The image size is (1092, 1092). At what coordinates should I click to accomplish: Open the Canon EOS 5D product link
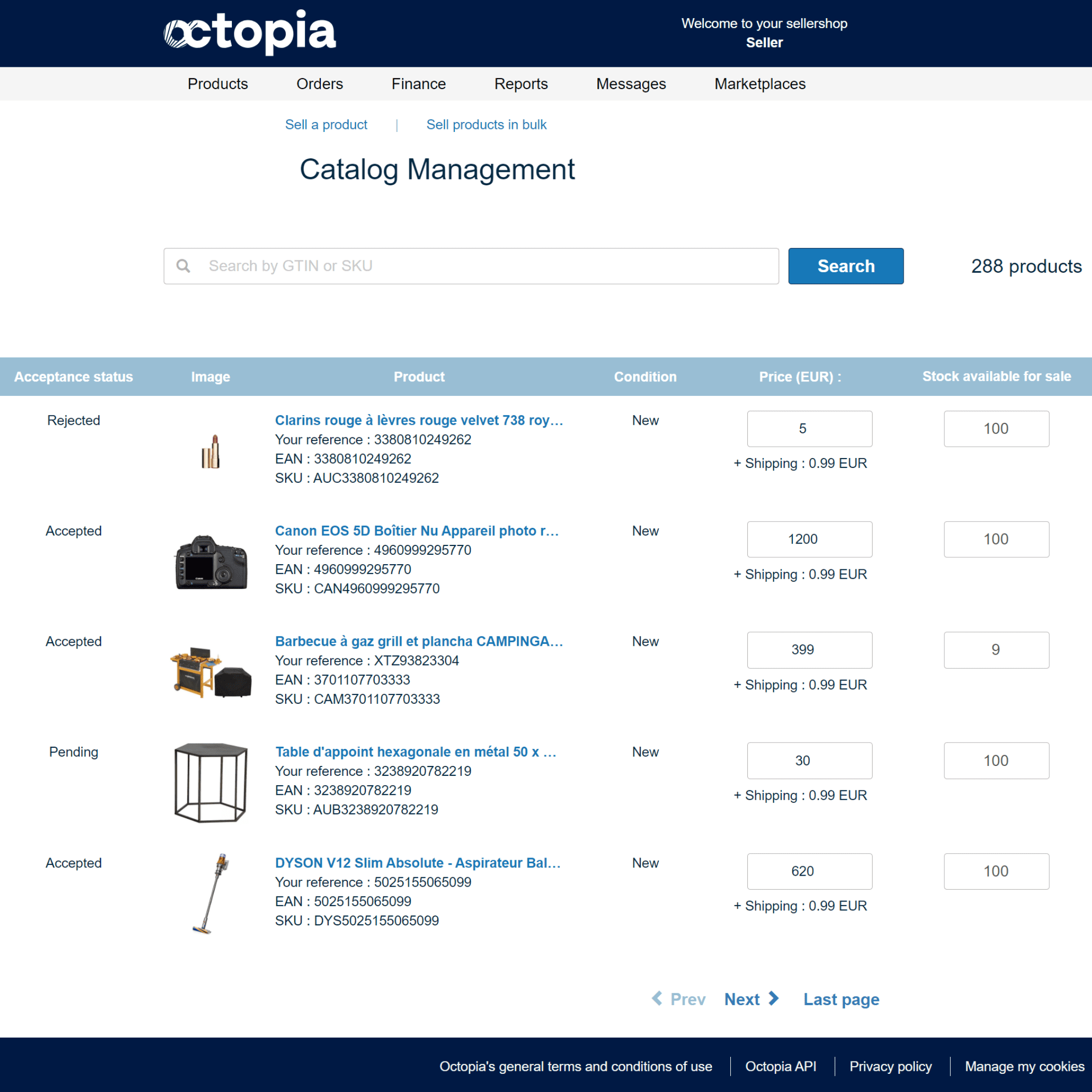coord(417,531)
